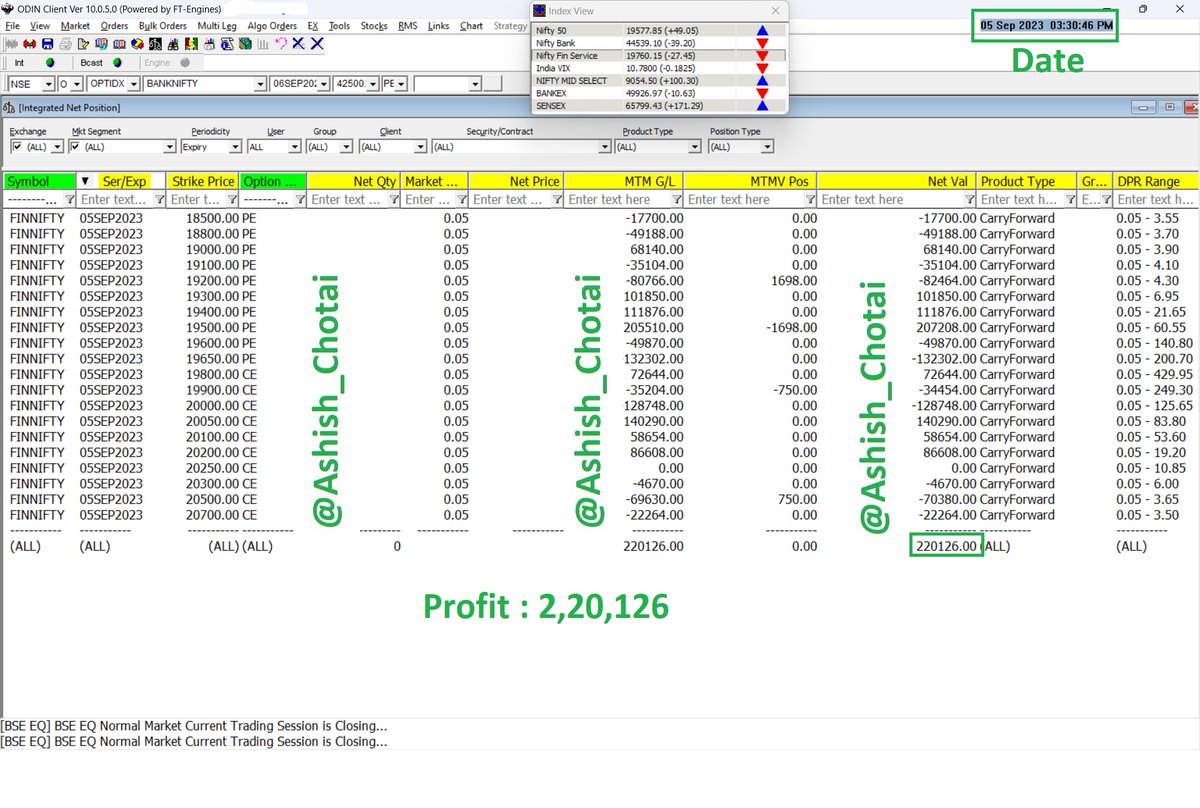Select the India VIX row in Index View
Screen dimensions: 1200x808
click(658, 68)
